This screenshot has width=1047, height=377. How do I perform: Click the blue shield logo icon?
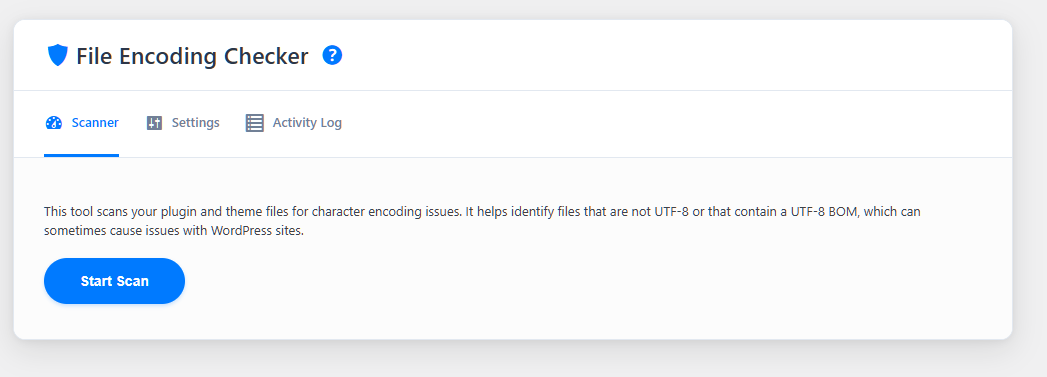pyautogui.click(x=57, y=55)
